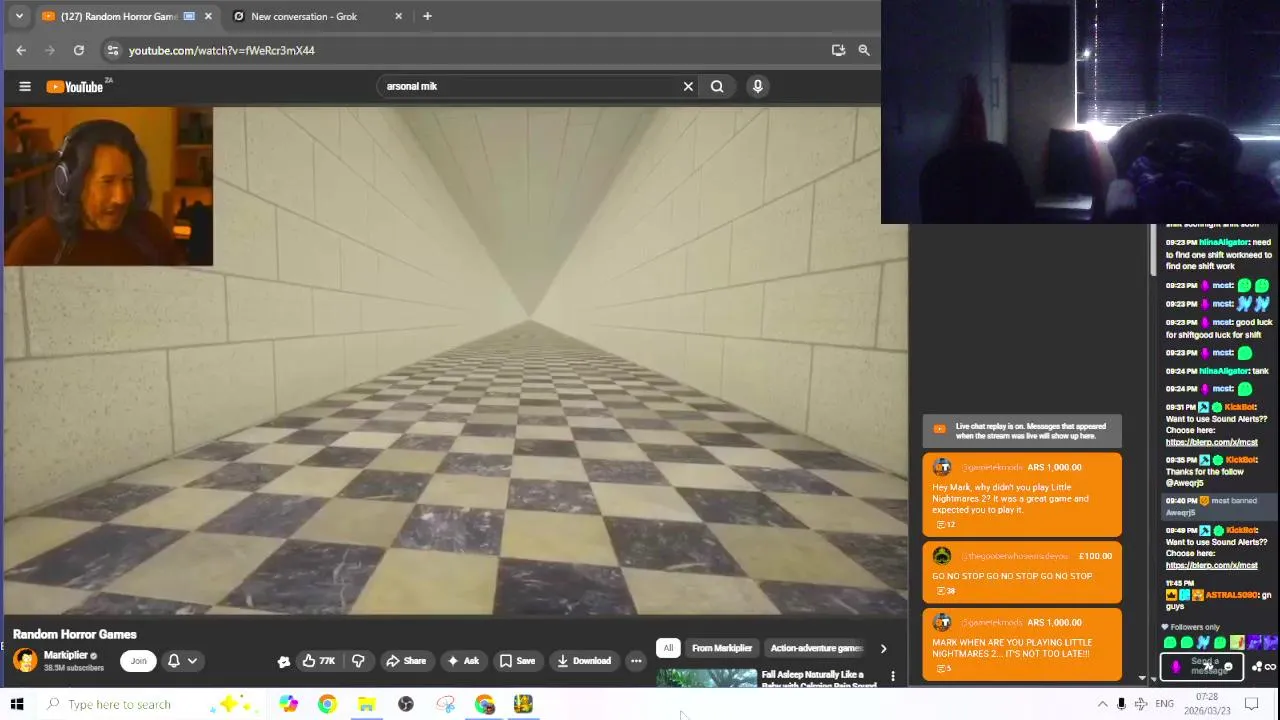Click the KickBot 'Thanks for the follow' message
The width and height of the screenshot is (1280, 720).
(1211, 471)
